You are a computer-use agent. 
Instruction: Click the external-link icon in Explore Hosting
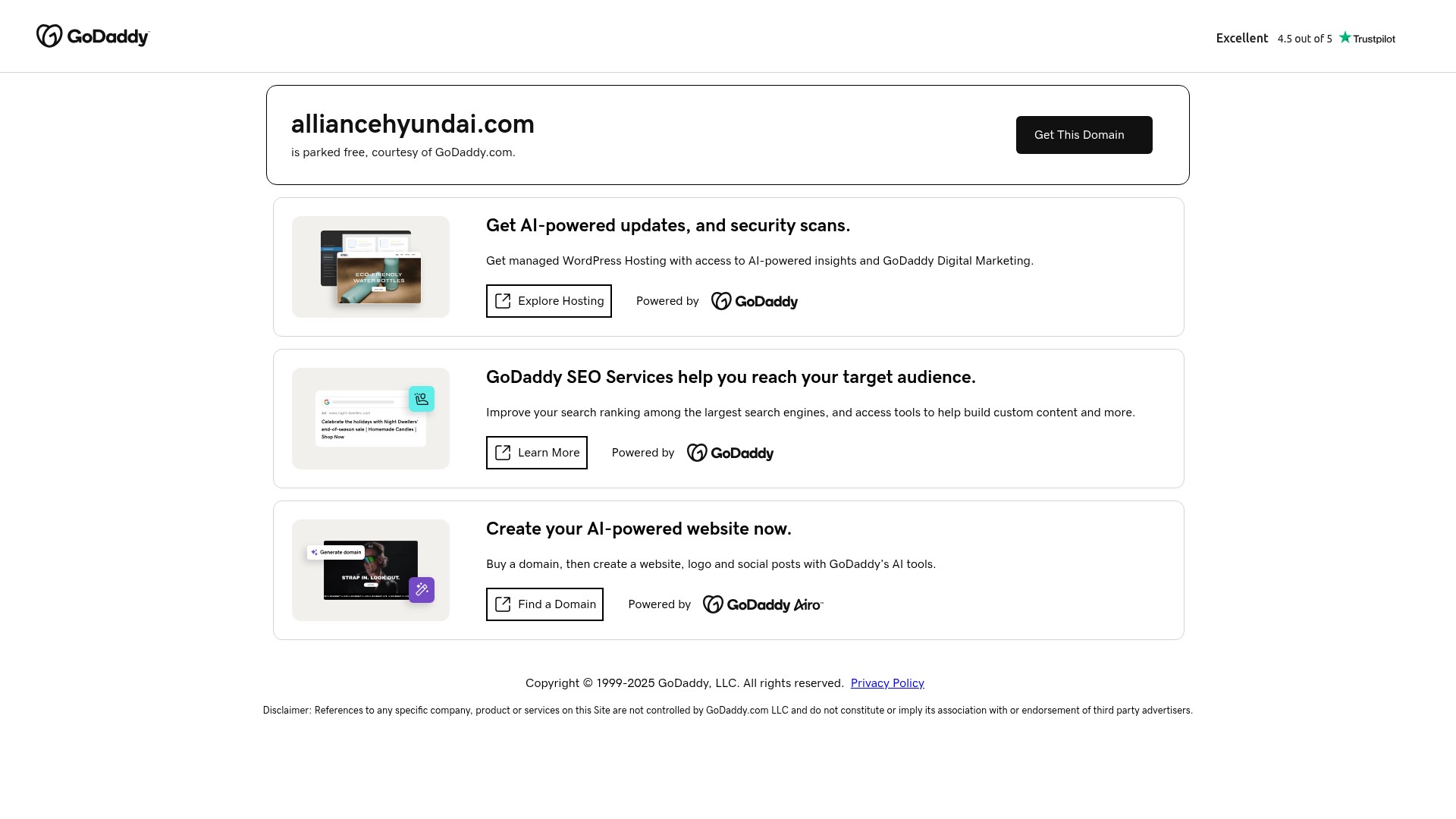(503, 301)
